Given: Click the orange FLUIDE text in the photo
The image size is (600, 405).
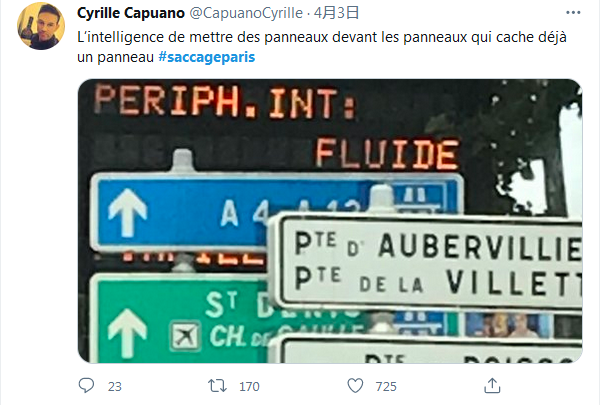Looking at the screenshot, I should (x=387, y=153).
